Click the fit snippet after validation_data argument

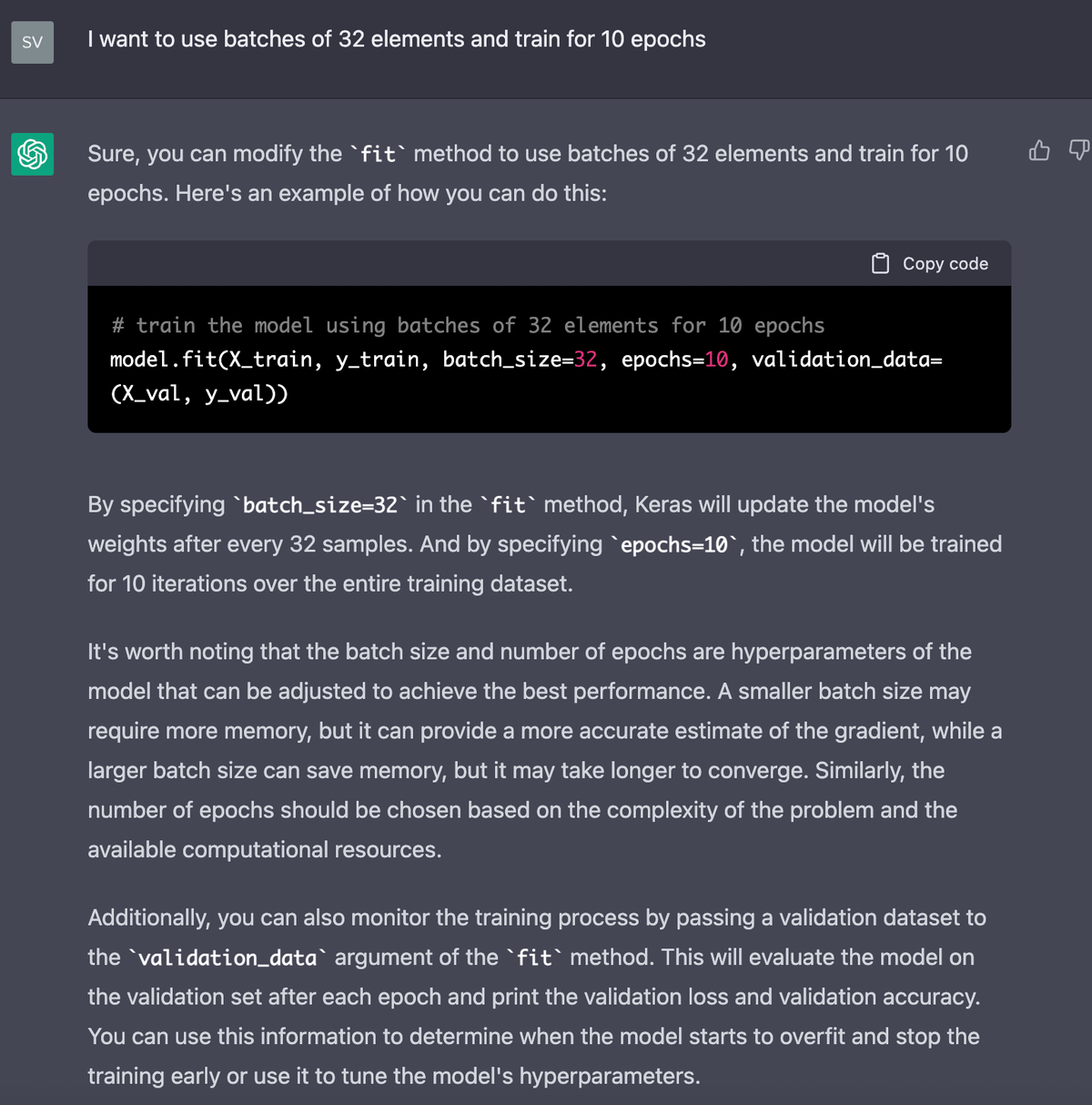[534, 958]
